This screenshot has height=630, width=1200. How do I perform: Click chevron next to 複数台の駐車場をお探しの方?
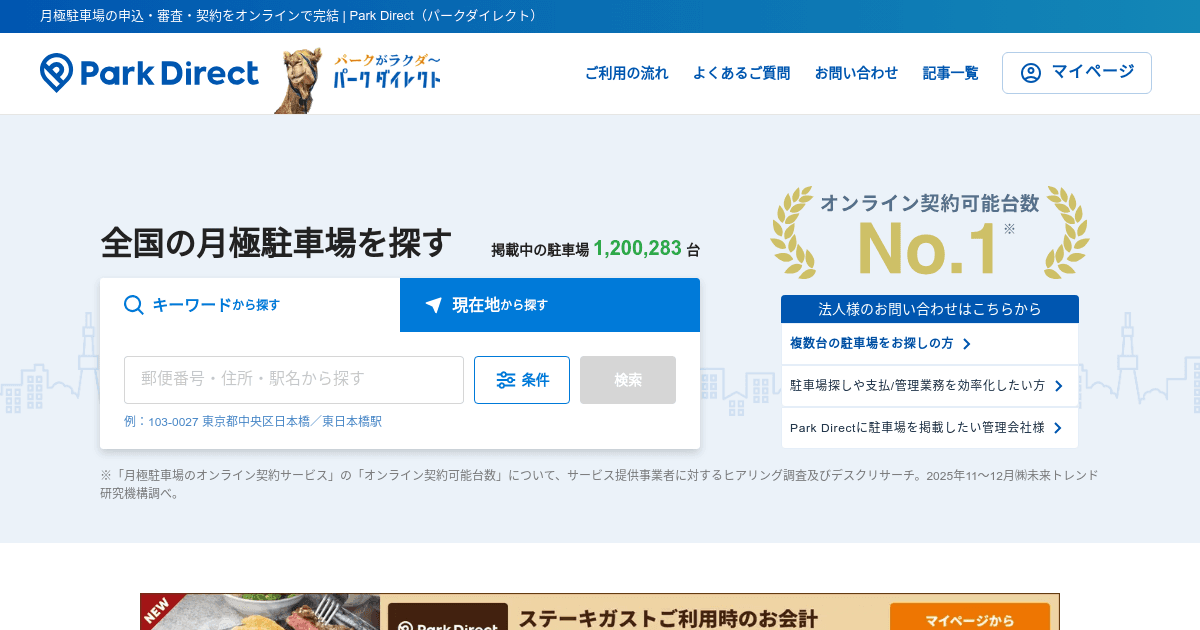(x=967, y=344)
